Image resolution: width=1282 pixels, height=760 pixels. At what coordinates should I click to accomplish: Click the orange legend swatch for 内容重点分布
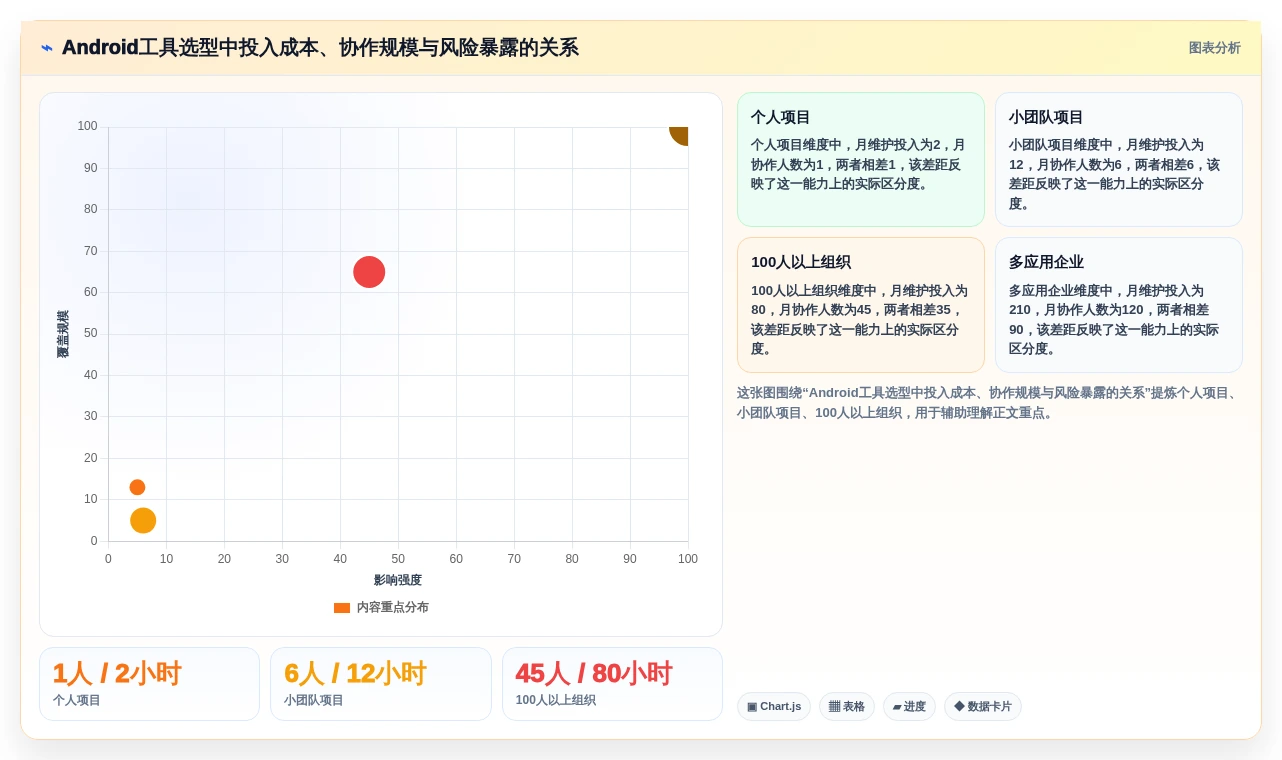point(342,607)
